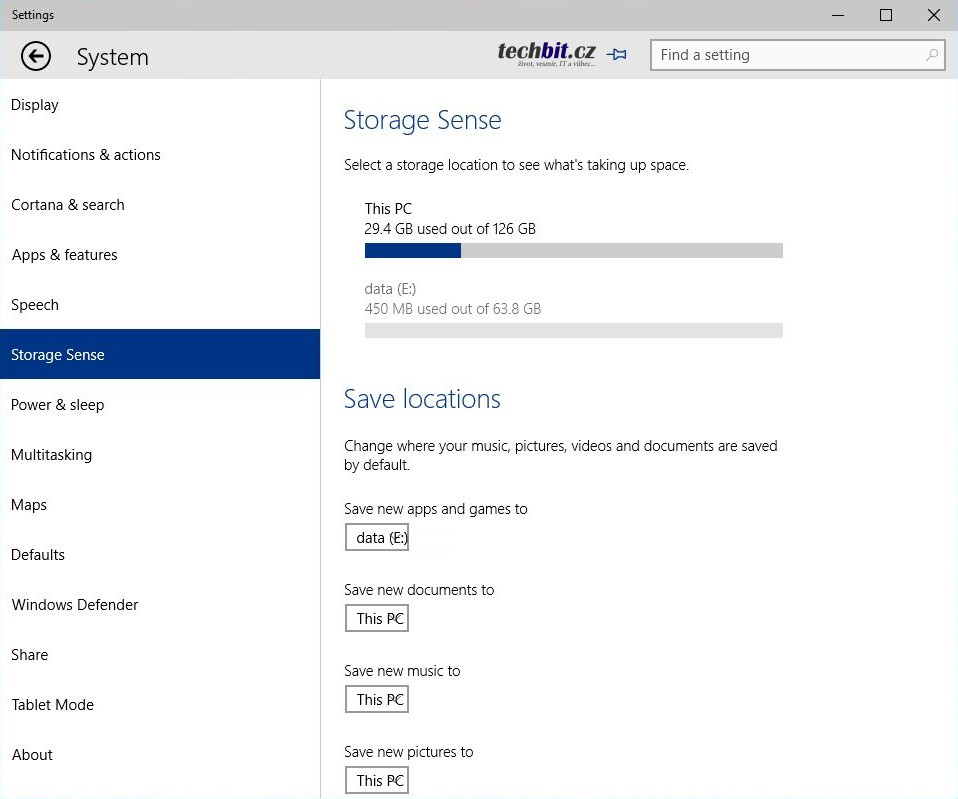Minimize the Settings window

[x=837, y=15]
